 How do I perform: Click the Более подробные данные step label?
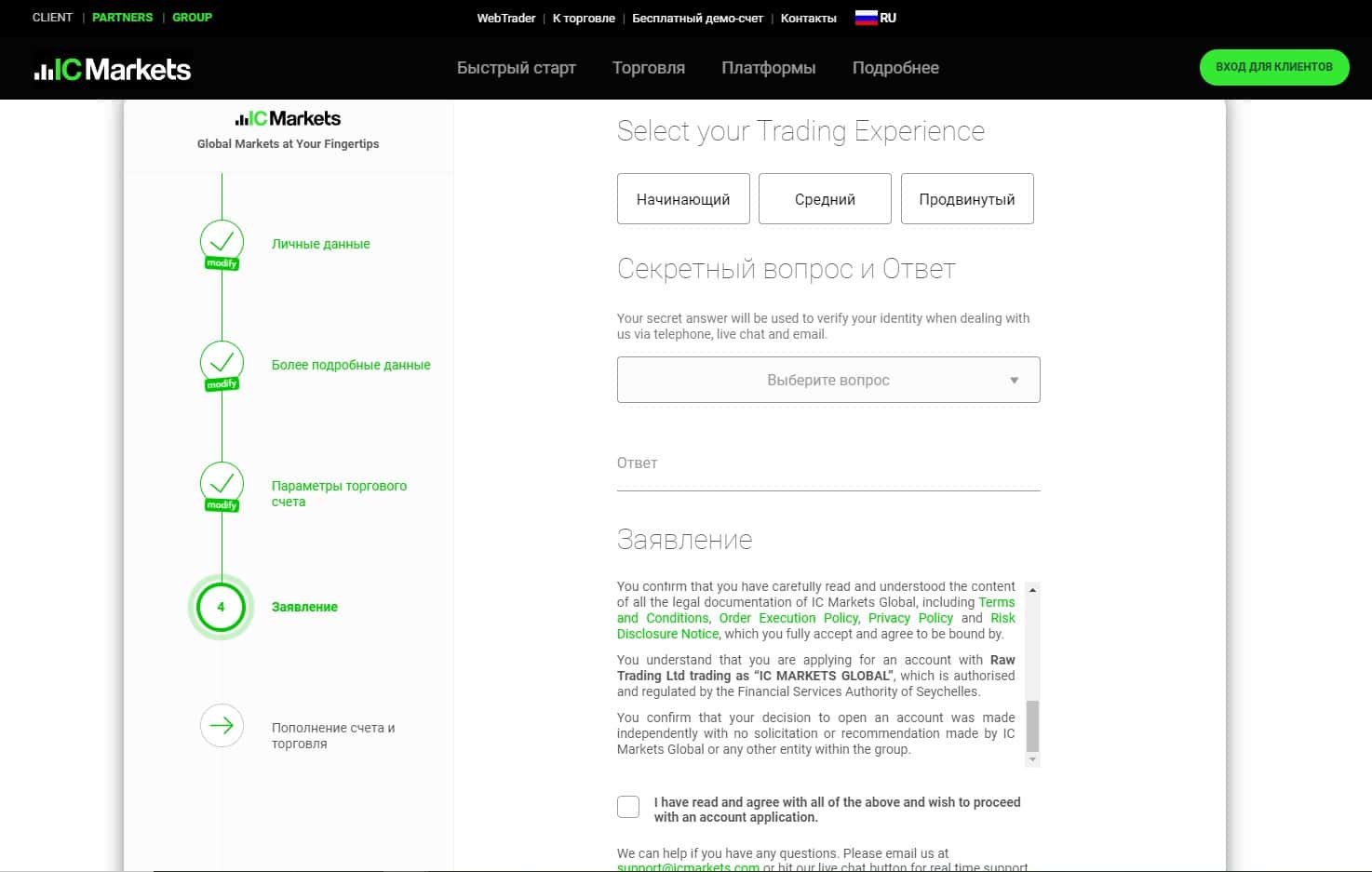pyautogui.click(x=351, y=365)
